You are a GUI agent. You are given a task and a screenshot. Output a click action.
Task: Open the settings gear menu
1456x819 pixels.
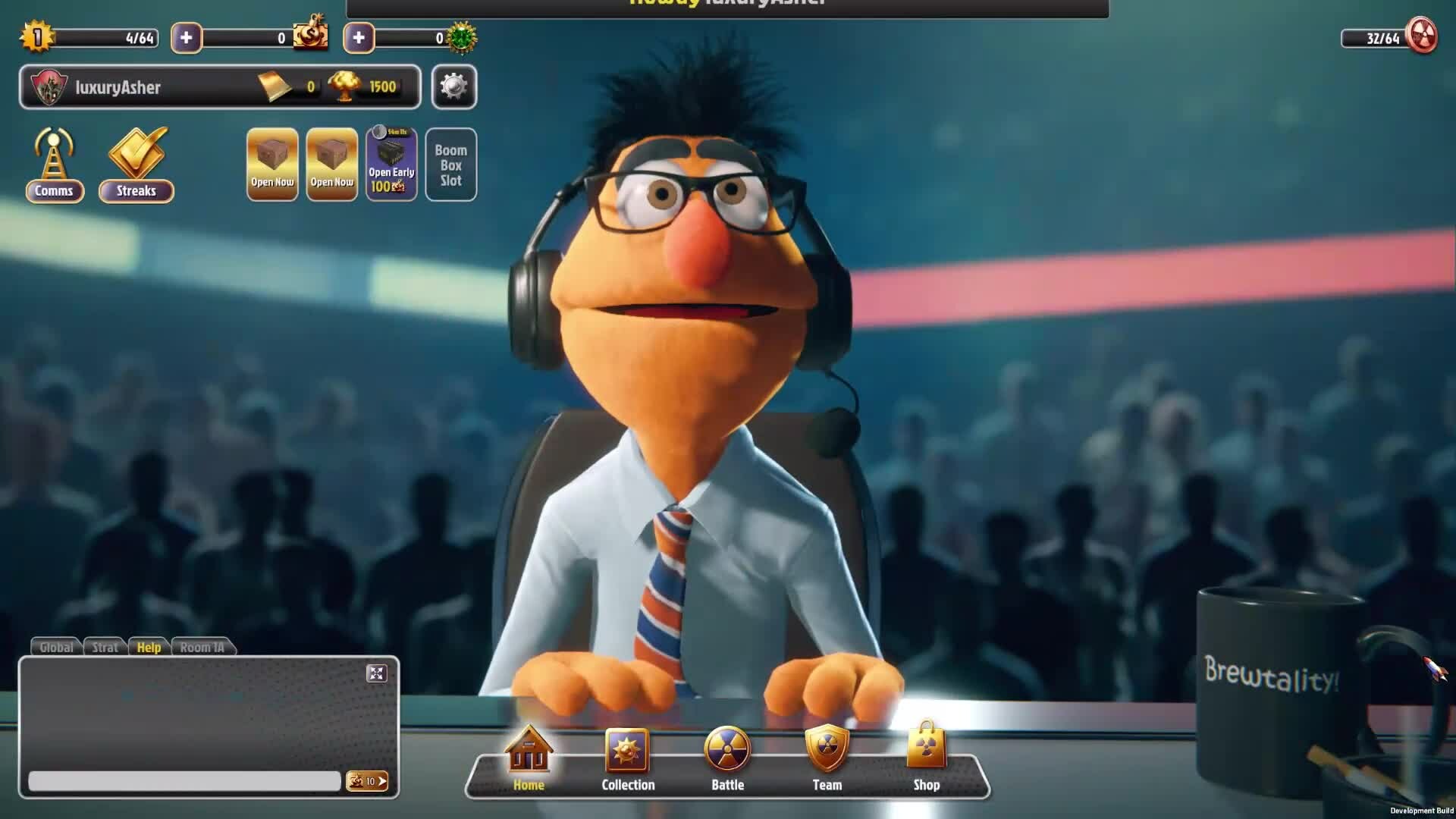pos(453,86)
